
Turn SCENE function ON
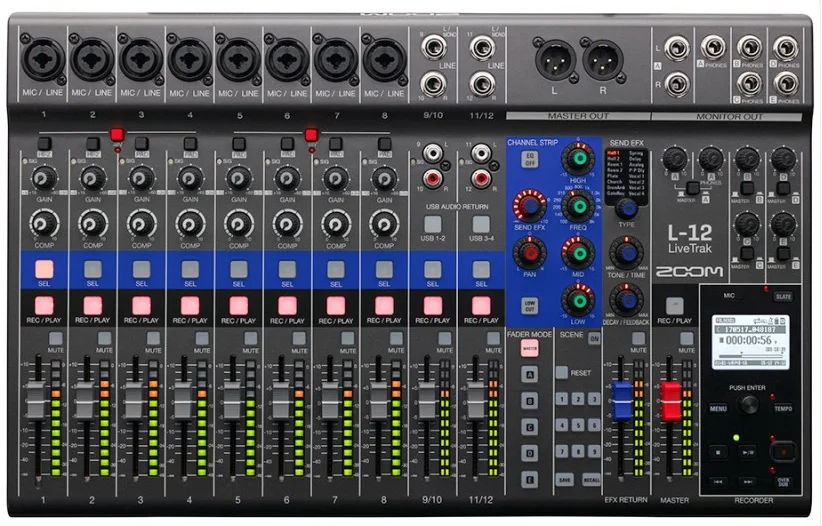(x=594, y=338)
